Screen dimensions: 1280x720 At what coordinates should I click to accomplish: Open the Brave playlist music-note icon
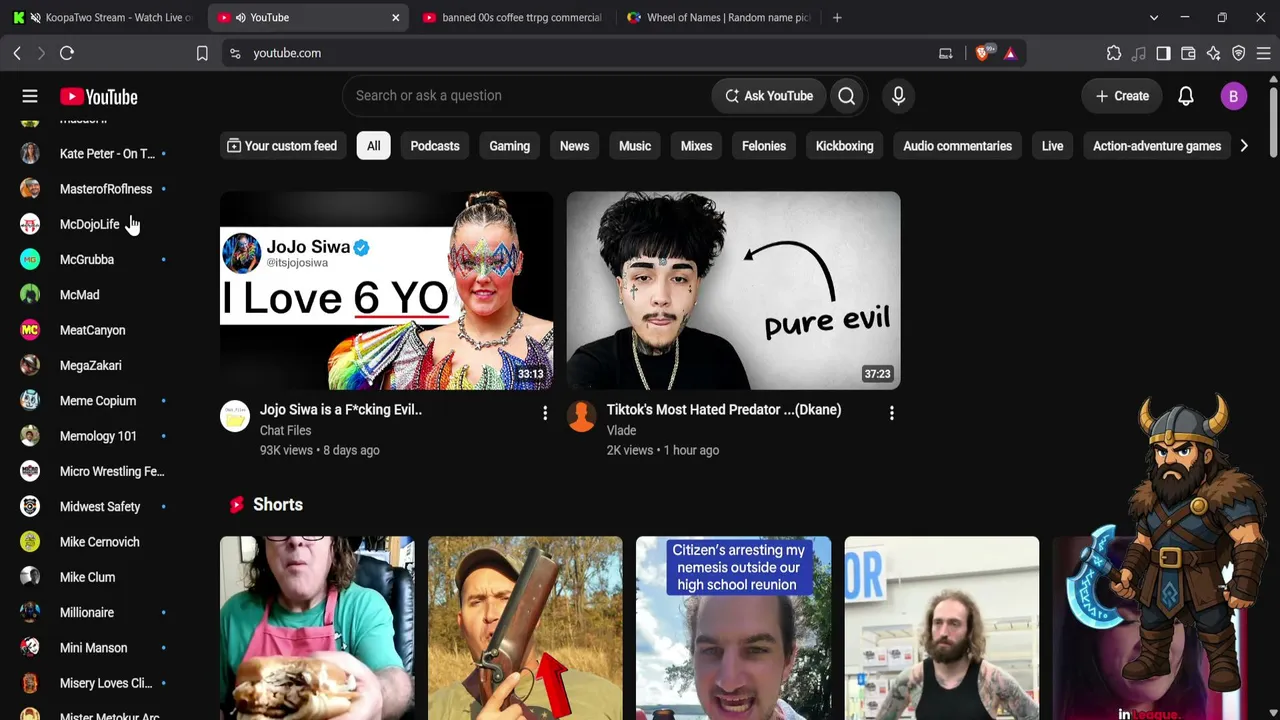click(1139, 53)
